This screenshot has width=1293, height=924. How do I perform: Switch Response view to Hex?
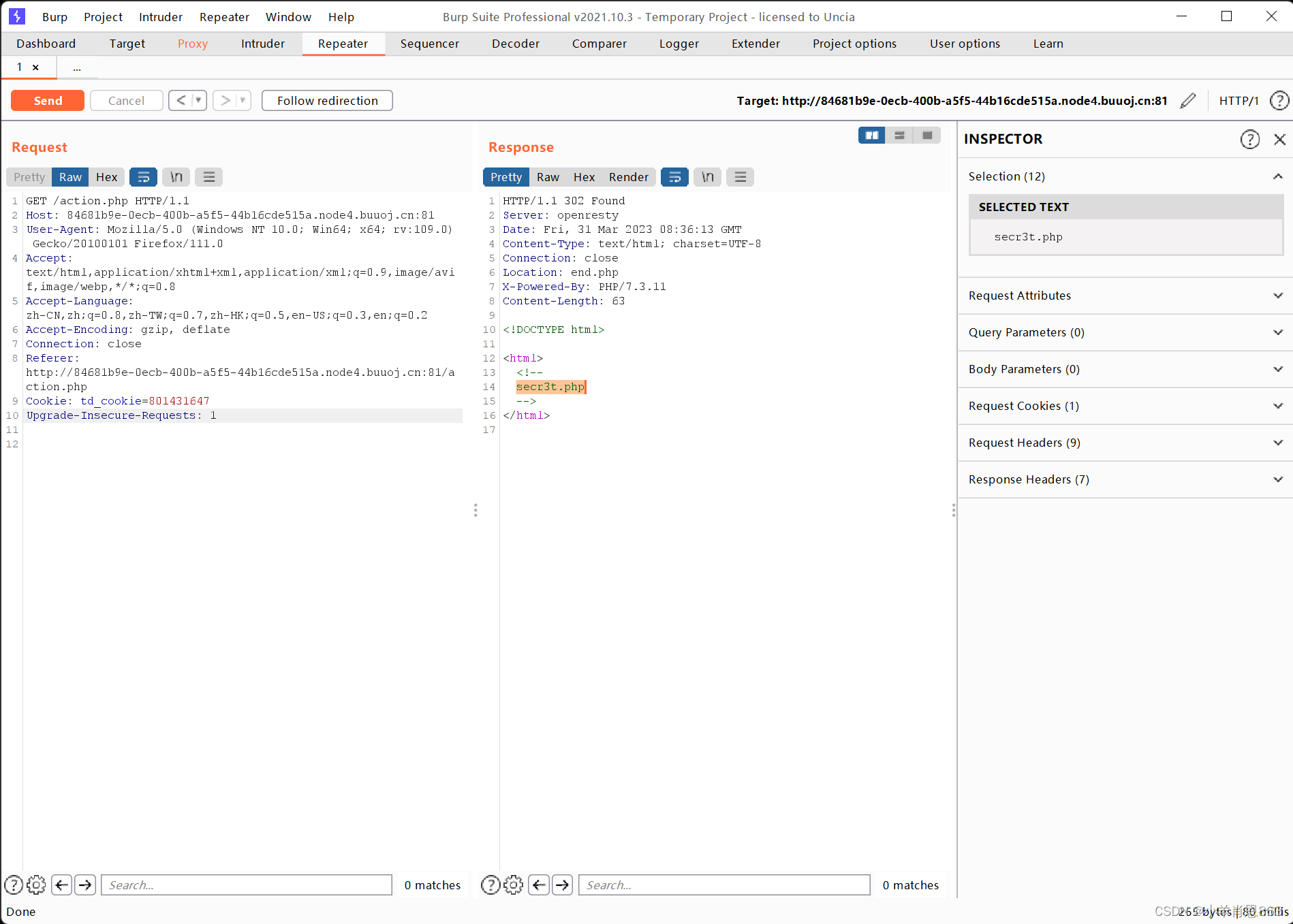pyautogui.click(x=584, y=176)
